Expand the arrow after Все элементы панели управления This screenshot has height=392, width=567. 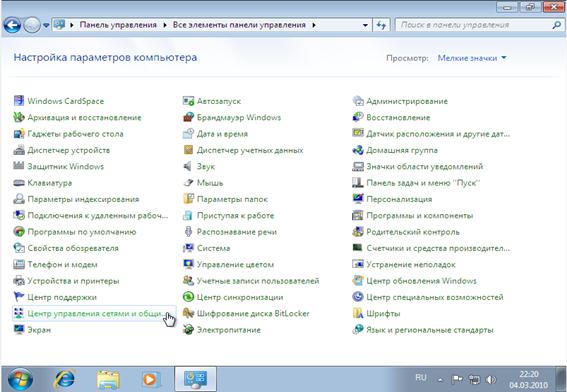pyautogui.click(x=314, y=25)
